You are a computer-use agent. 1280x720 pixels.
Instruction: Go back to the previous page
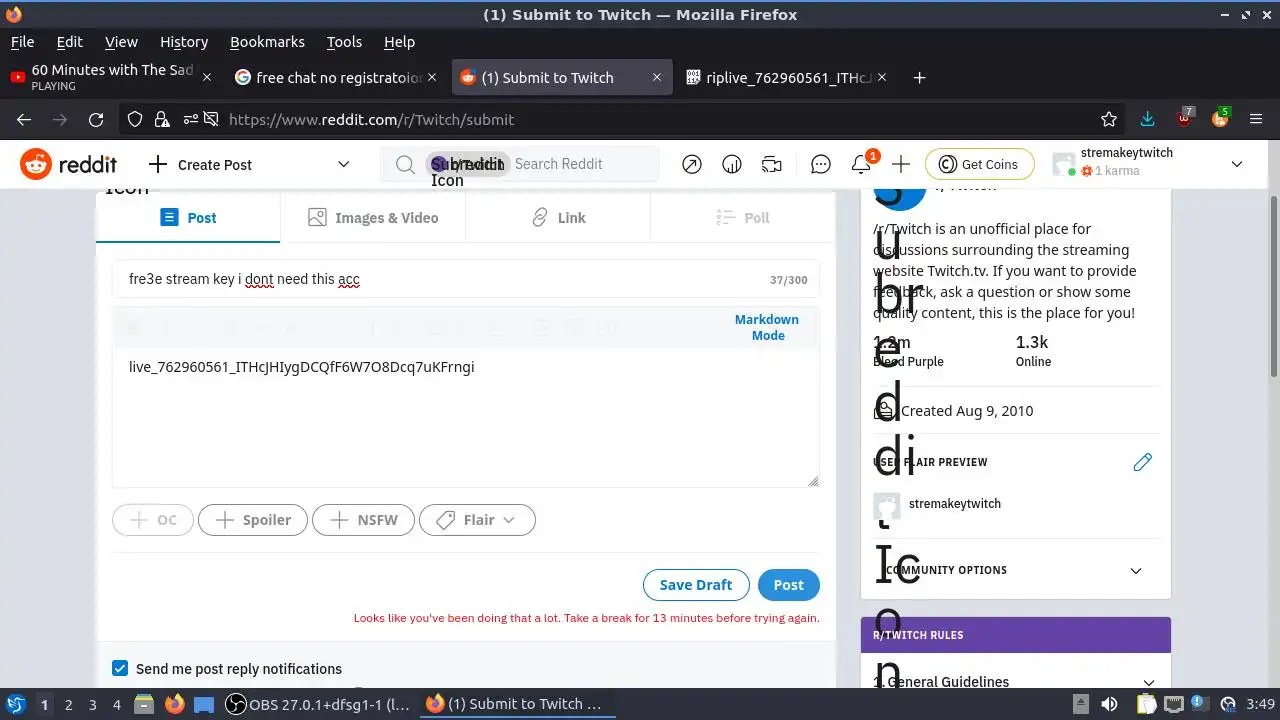pyautogui.click(x=24, y=119)
